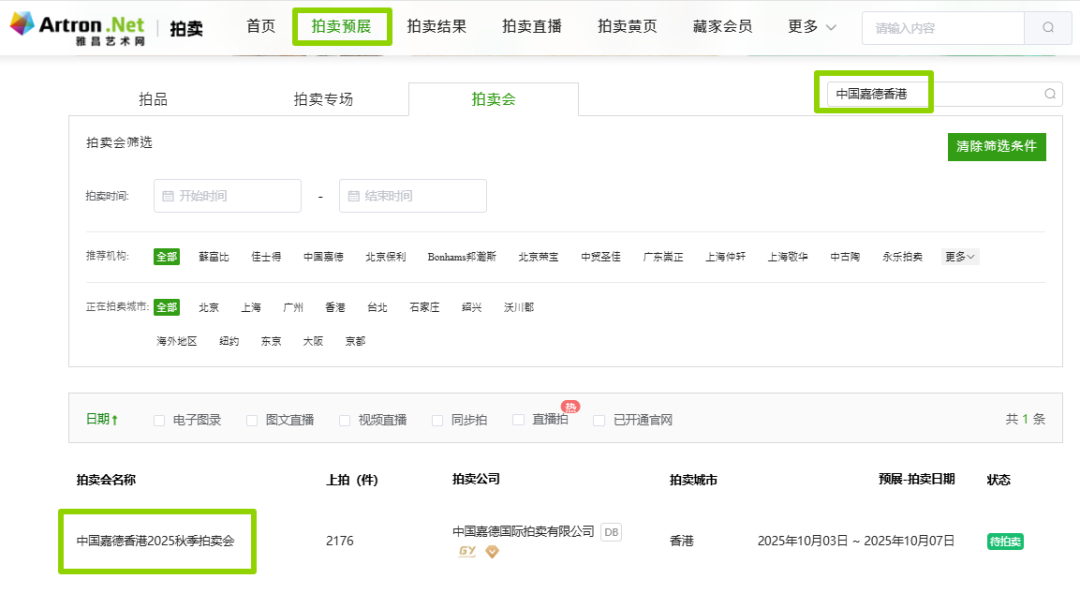Screen dimensions: 1080x594
Task: Click the calendar icon in 结束时间 field
Action: tap(353, 196)
